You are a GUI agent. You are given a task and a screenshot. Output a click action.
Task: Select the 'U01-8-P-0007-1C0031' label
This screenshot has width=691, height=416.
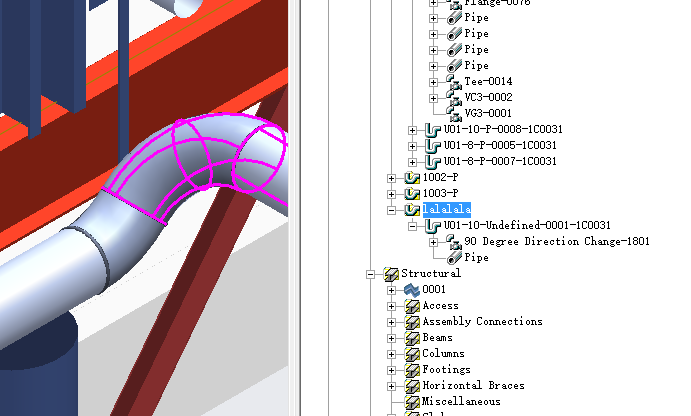click(x=500, y=161)
